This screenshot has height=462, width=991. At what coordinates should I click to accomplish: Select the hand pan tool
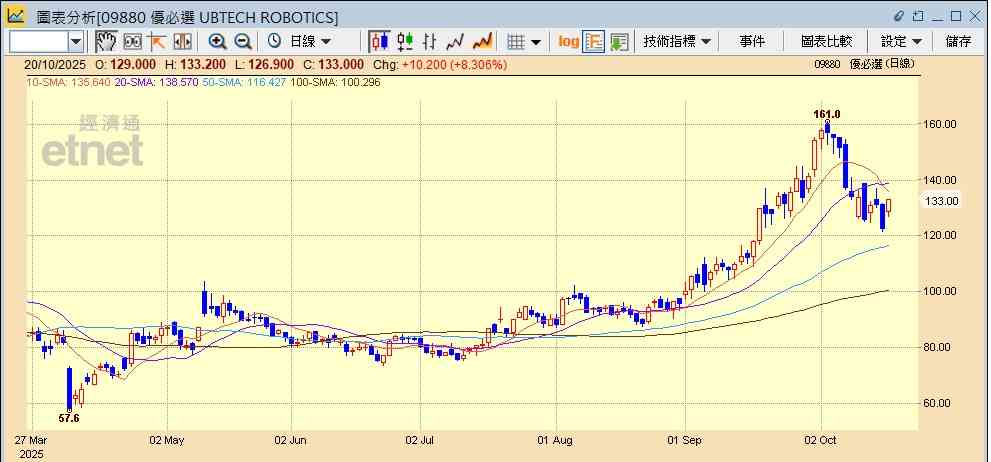coord(106,41)
